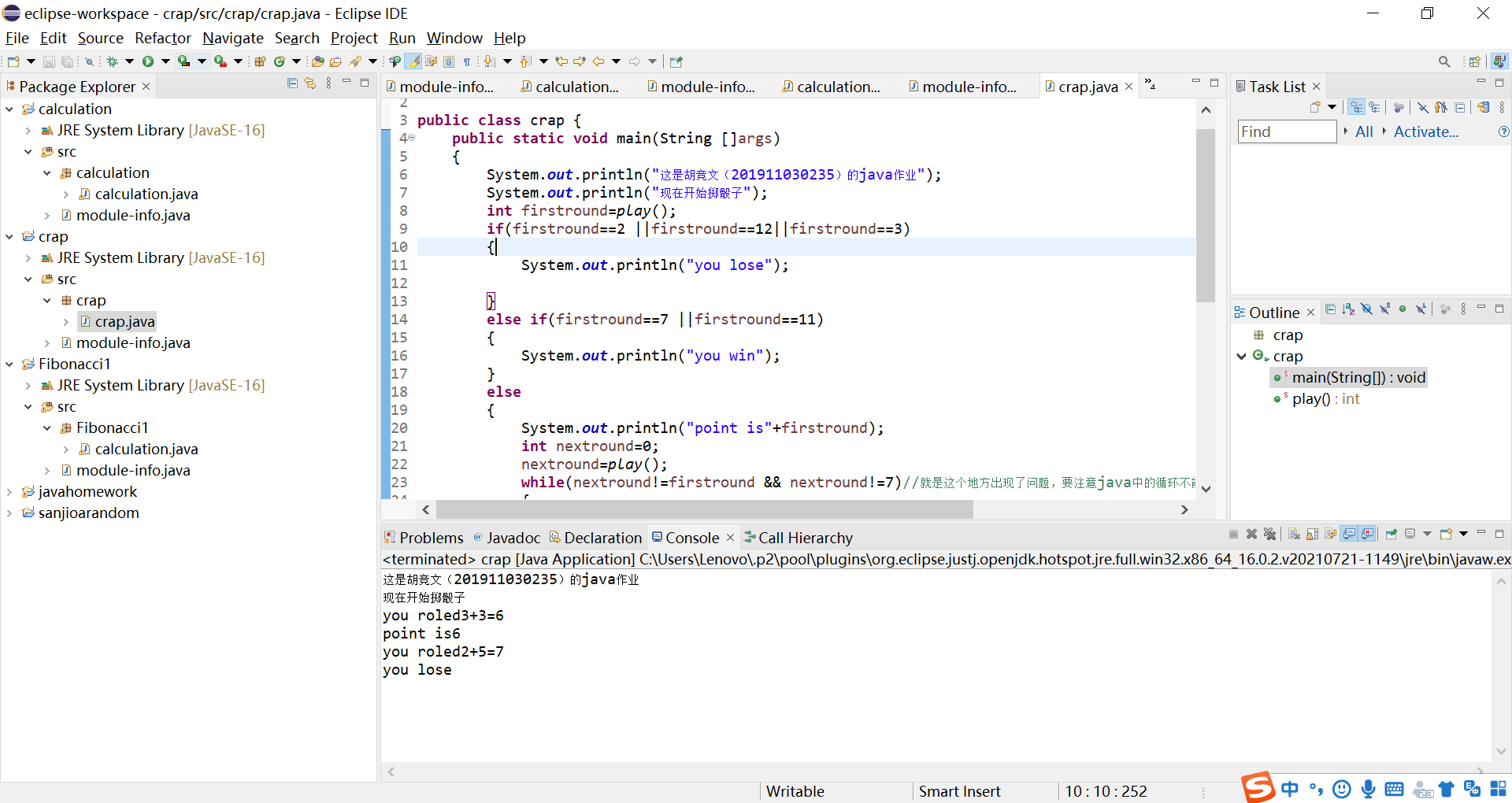Screen dimensions: 1512x803
Task: Click the Activate... link in Task List
Action: tap(1426, 131)
